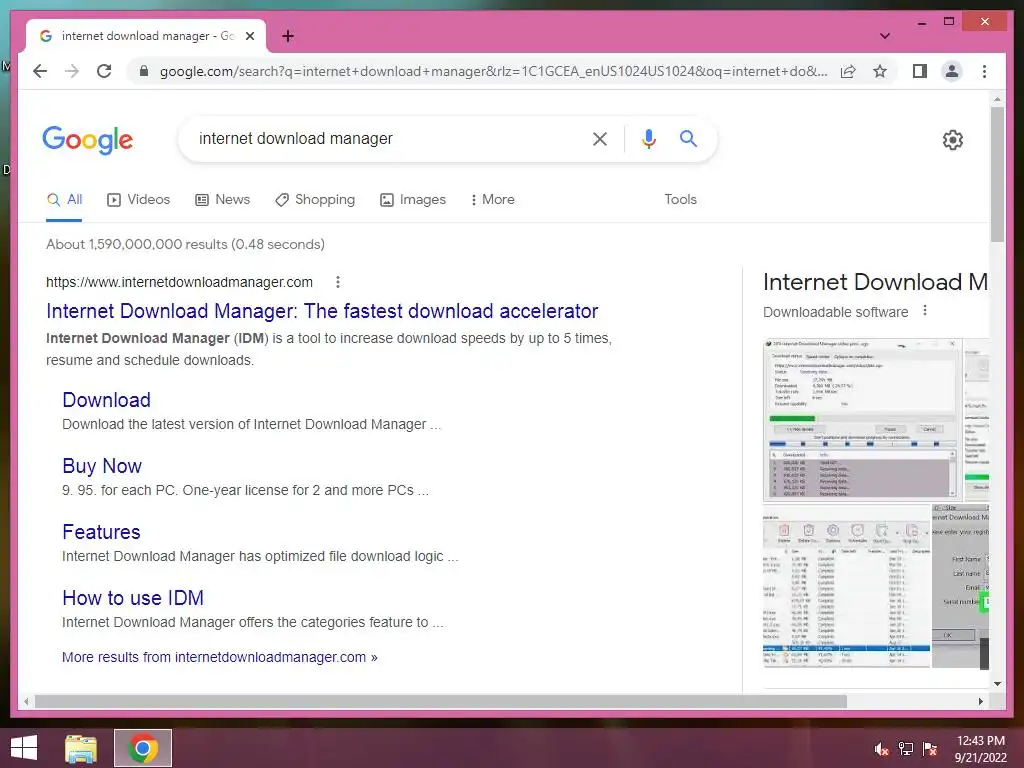Click the forward navigation arrow
The height and width of the screenshot is (768, 1024).
[72, 71]
